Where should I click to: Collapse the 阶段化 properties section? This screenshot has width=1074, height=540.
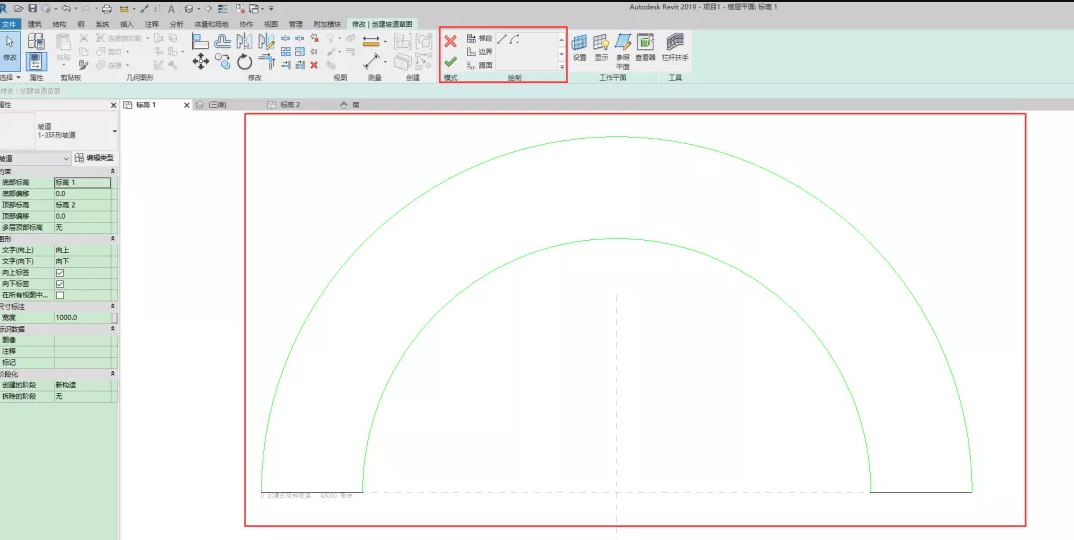point(113,373)
